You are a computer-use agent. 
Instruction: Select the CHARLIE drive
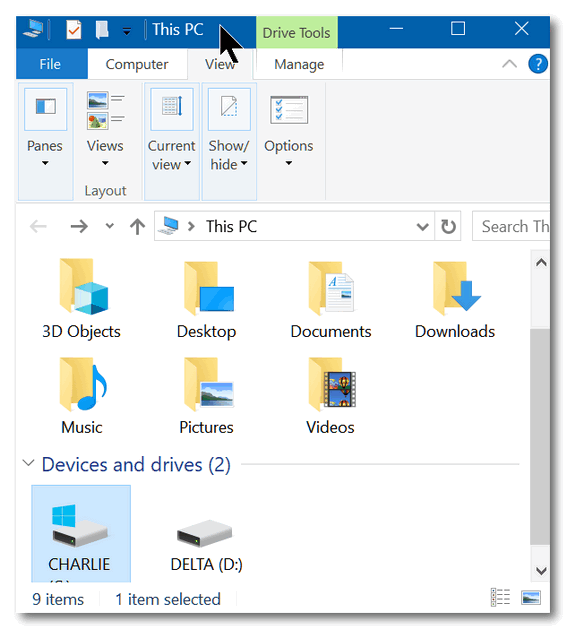click(81, 534)
